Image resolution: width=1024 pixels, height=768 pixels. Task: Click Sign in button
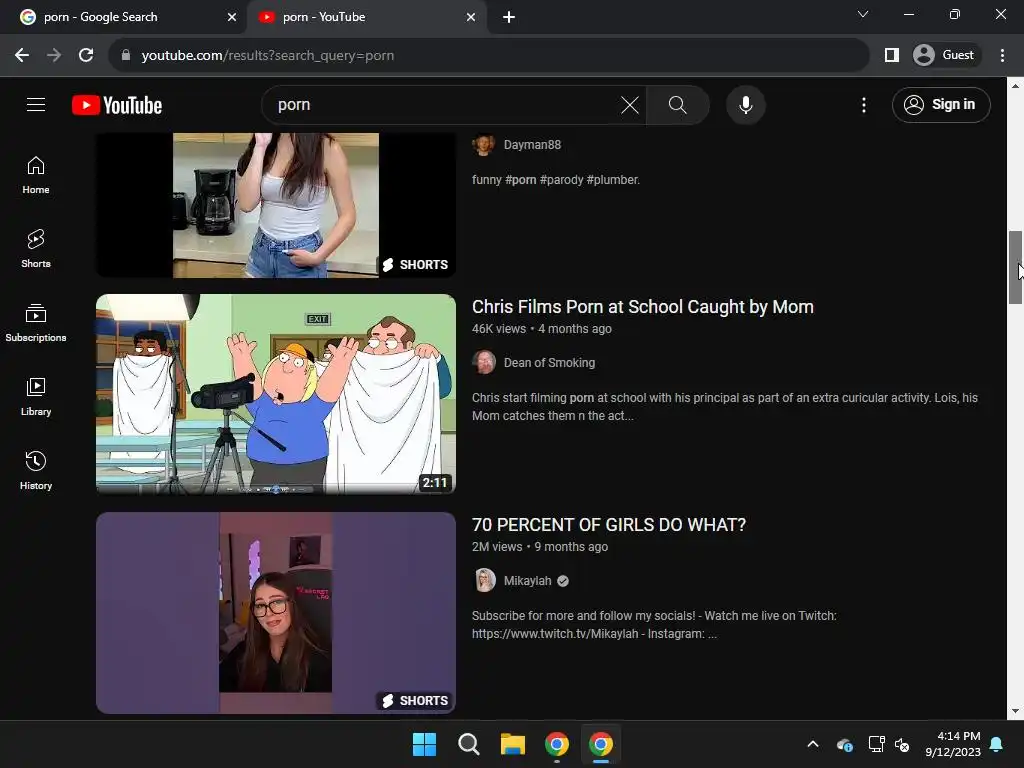(x=941, y=104)
